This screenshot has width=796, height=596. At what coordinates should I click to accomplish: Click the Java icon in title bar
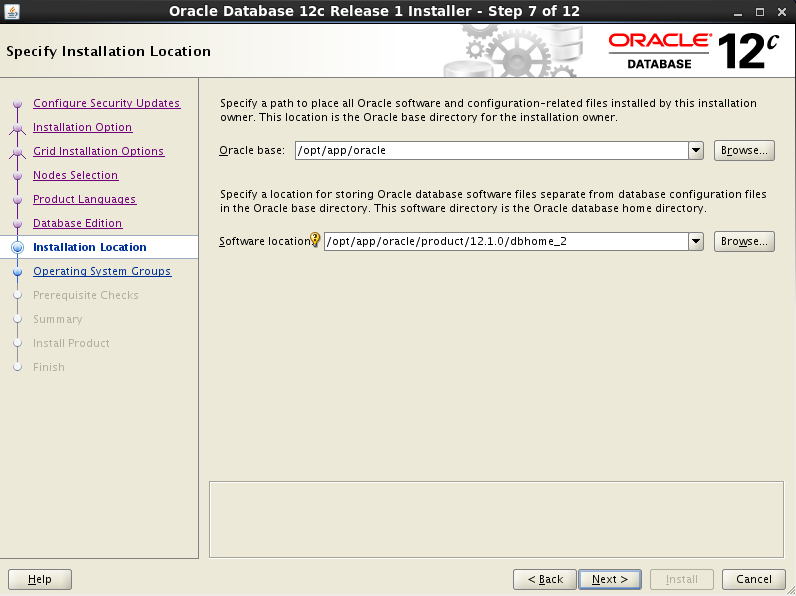[12, 11]
